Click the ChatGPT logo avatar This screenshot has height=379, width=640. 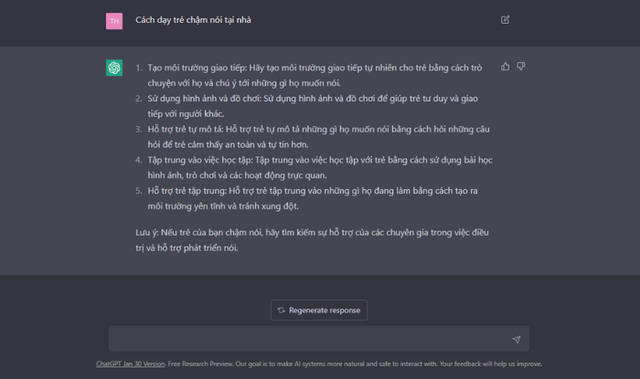[x=114, y=68]
